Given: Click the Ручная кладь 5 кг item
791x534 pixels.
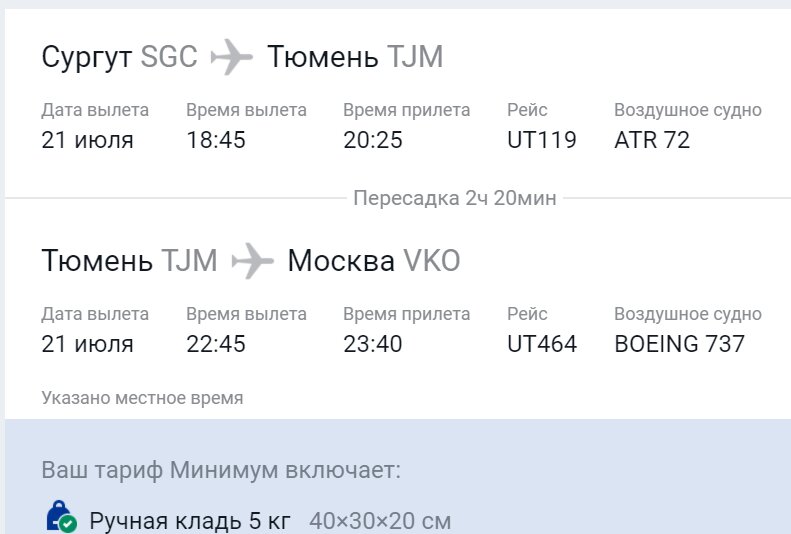Looking at the screenshot, I should (x=190, y=521).
